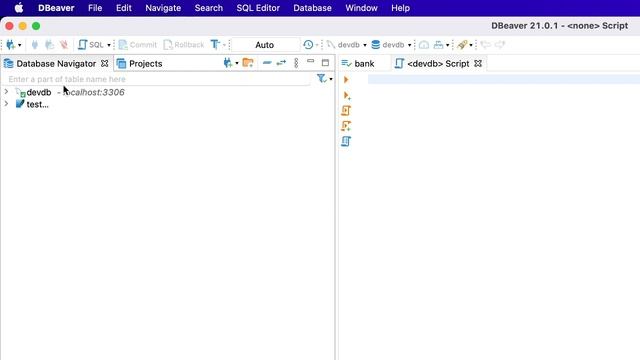Select the active connection devdb selector
This screenshot has height=360, width=640.
click(x=347, y=44)
